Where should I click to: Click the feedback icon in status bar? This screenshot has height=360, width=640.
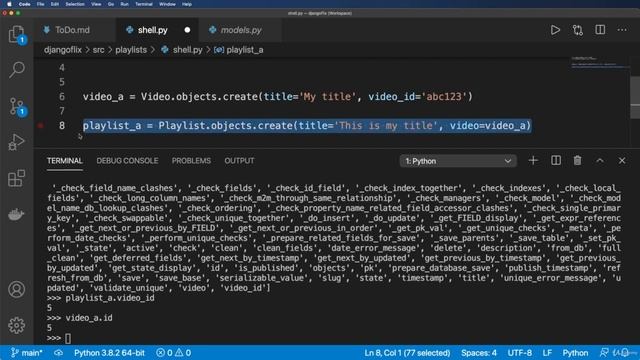604,353
